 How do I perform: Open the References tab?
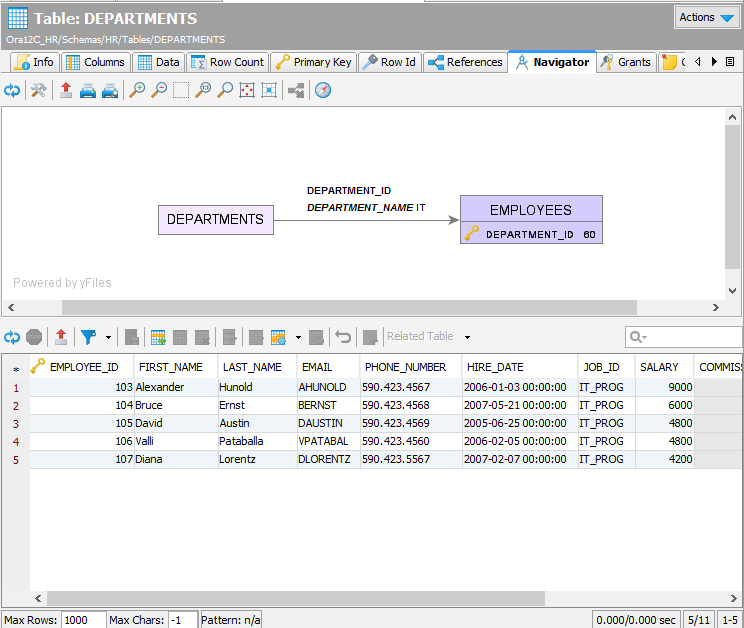465,62
